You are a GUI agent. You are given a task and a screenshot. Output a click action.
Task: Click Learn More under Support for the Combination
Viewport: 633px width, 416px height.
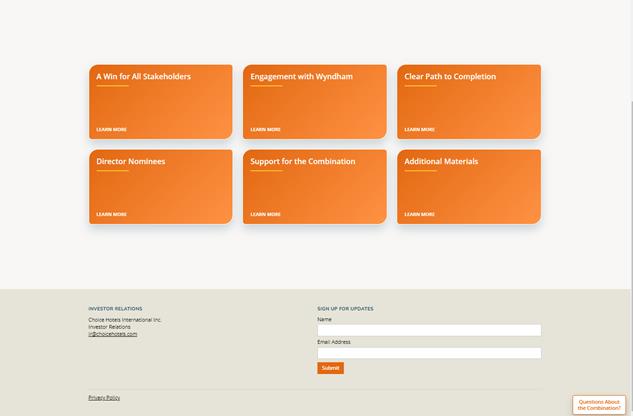[x=265, y=214]
